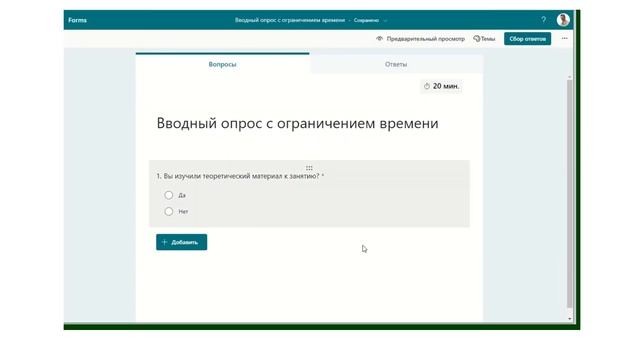Choose the Да radio option
This screenshot has height=360, width=640.
pos(169,195)
